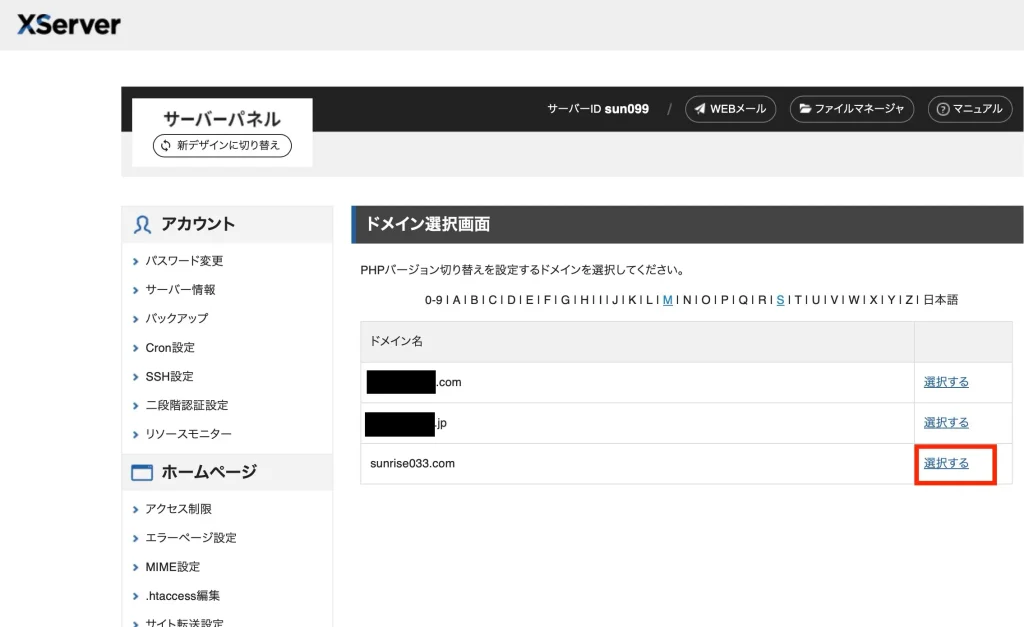Click the アカウント section heading
Image resolution: width=1024 pixels, height=627 pixels.
coord(198,224)
